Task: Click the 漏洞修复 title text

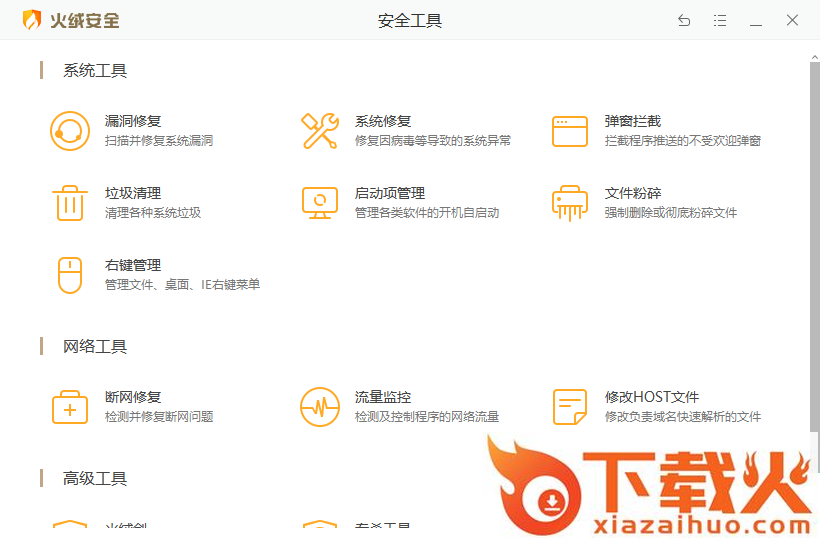Action: pos(133,121)
